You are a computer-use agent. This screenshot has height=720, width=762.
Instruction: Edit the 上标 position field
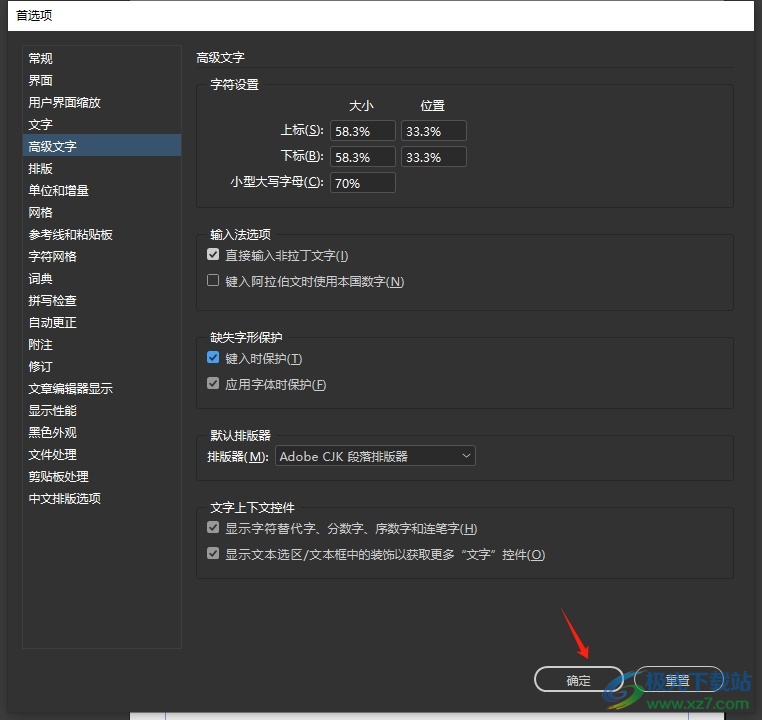(433, 131)
